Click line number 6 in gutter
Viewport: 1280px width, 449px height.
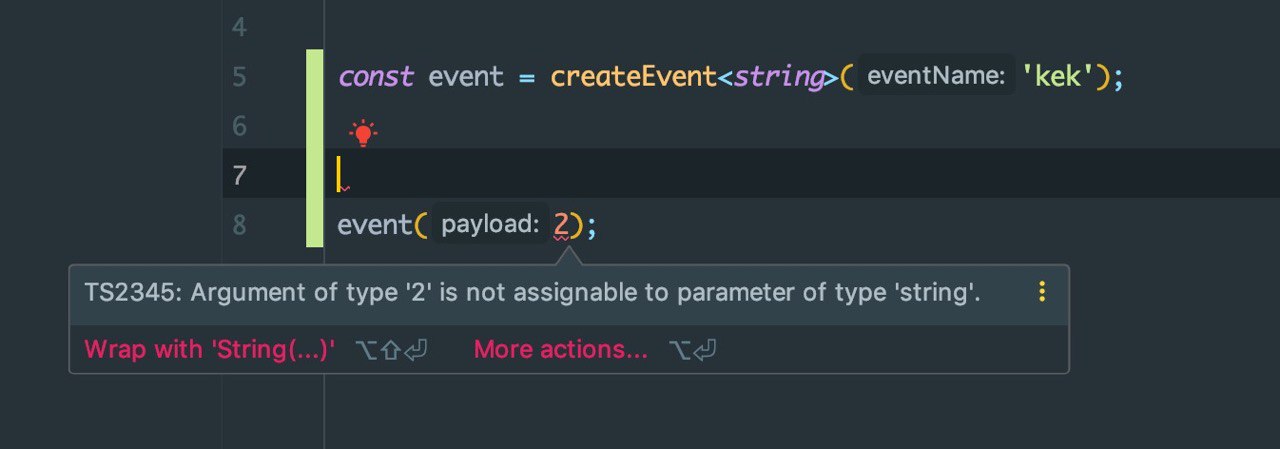pos(239,127)
